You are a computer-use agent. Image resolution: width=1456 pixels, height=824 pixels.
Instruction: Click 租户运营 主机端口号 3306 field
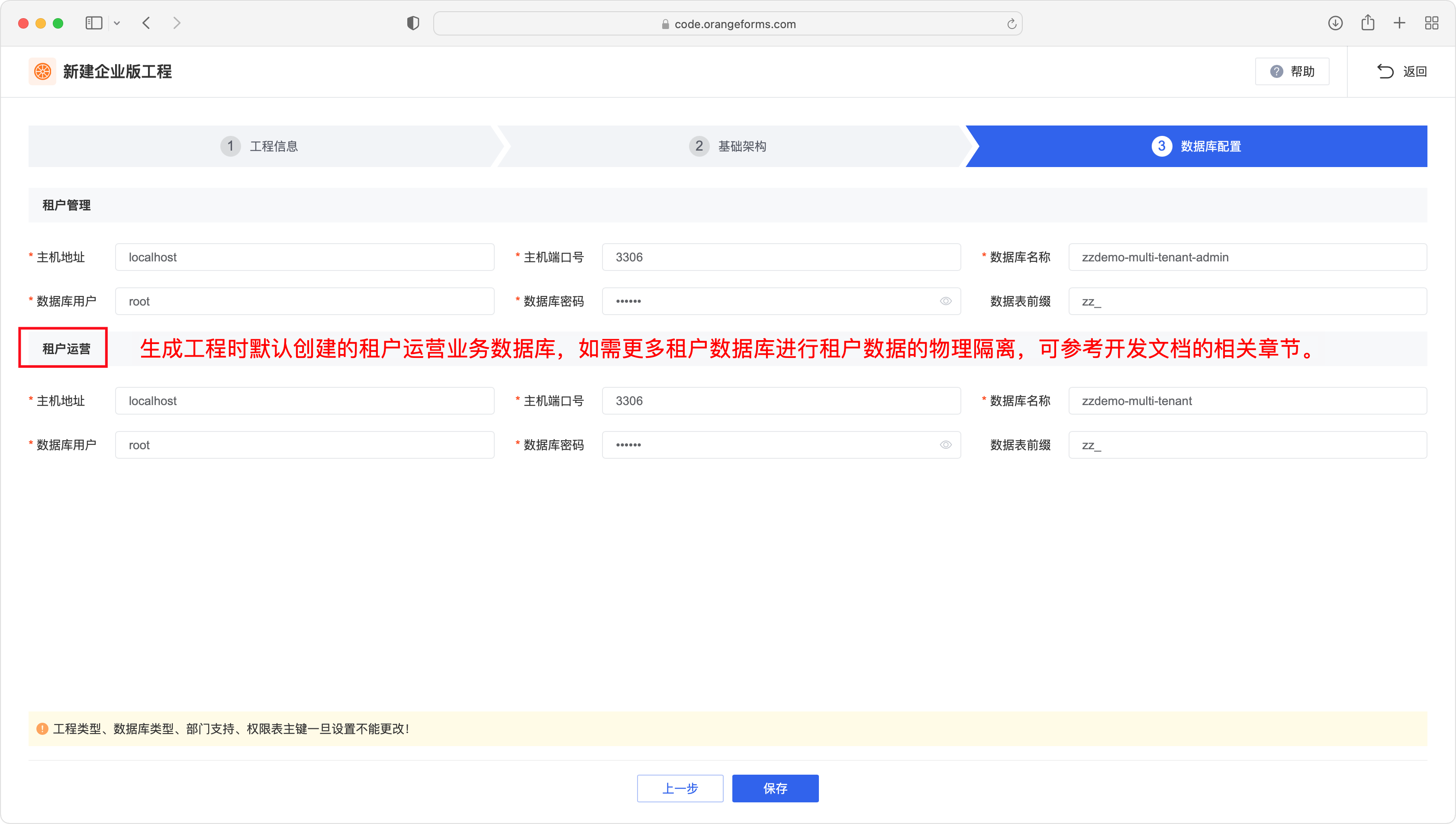pyautogui.click(x=781, y=401)
